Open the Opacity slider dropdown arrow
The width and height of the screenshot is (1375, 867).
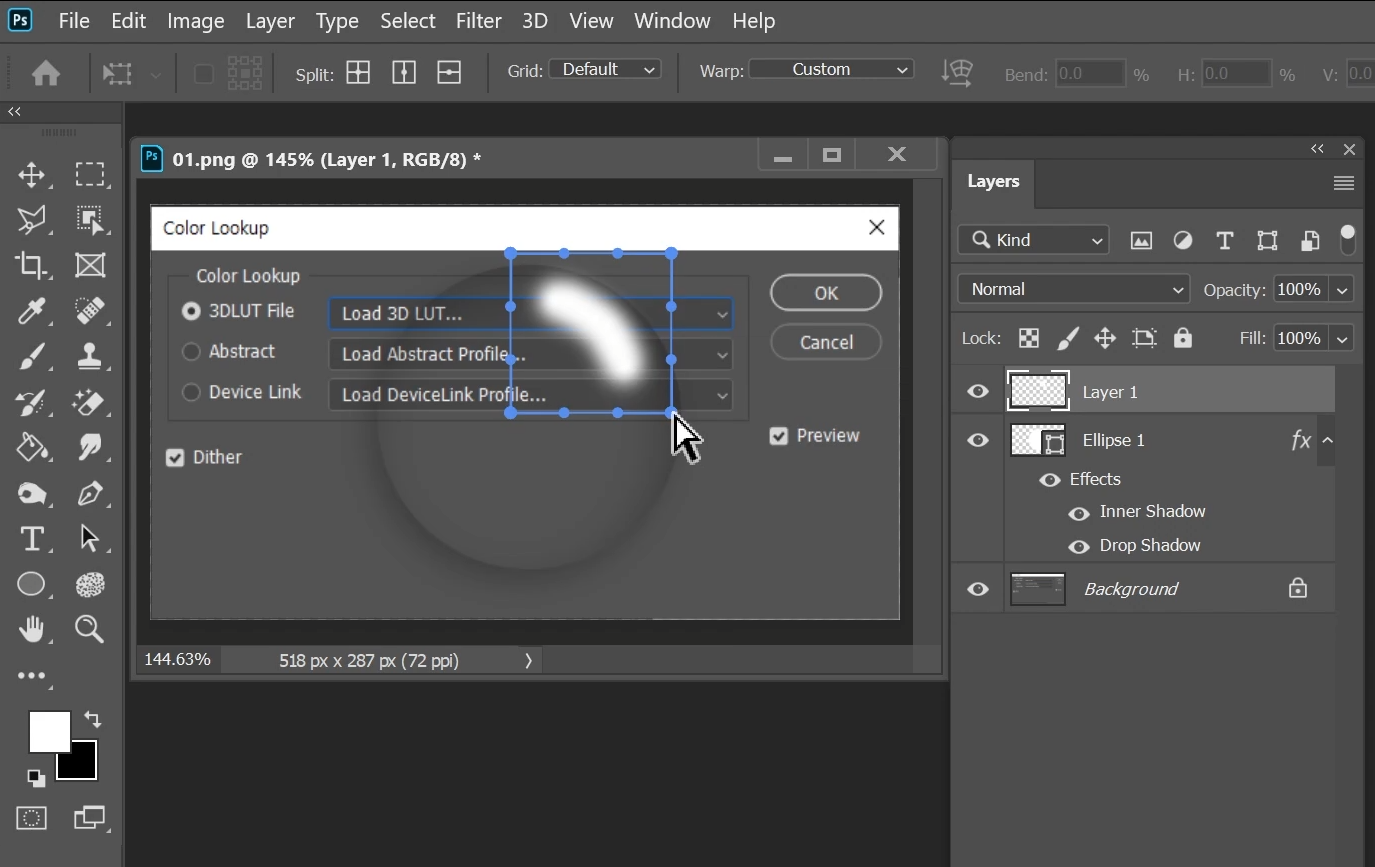(x=1343, y=290)
